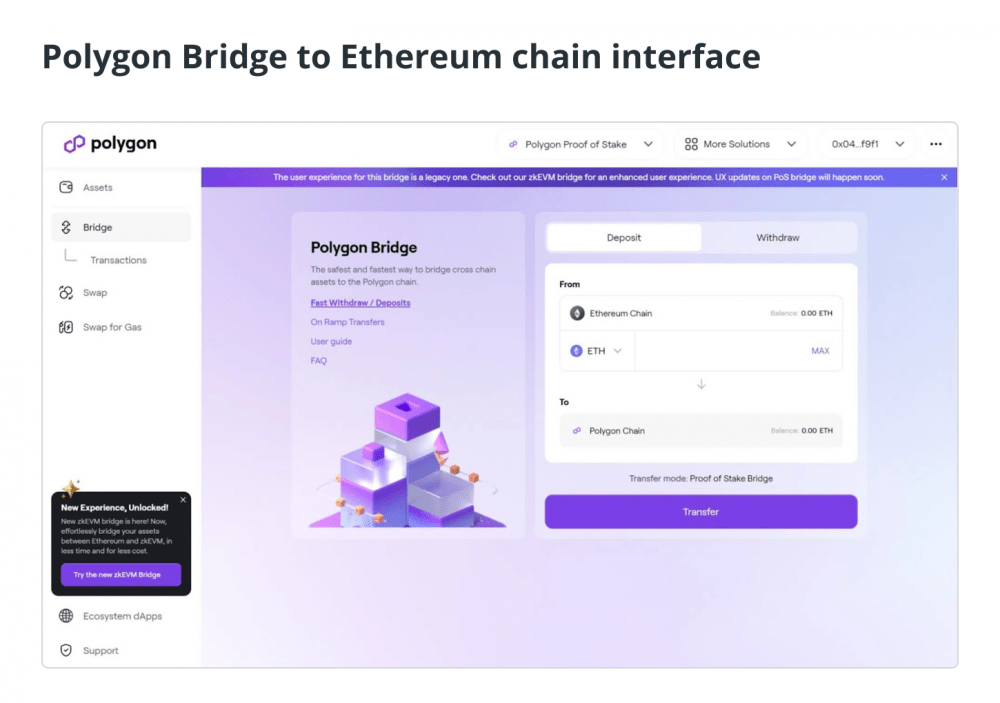This screenshot has width=1000, height=703.
Task: Select the Deposit tab
Action: 624,237
